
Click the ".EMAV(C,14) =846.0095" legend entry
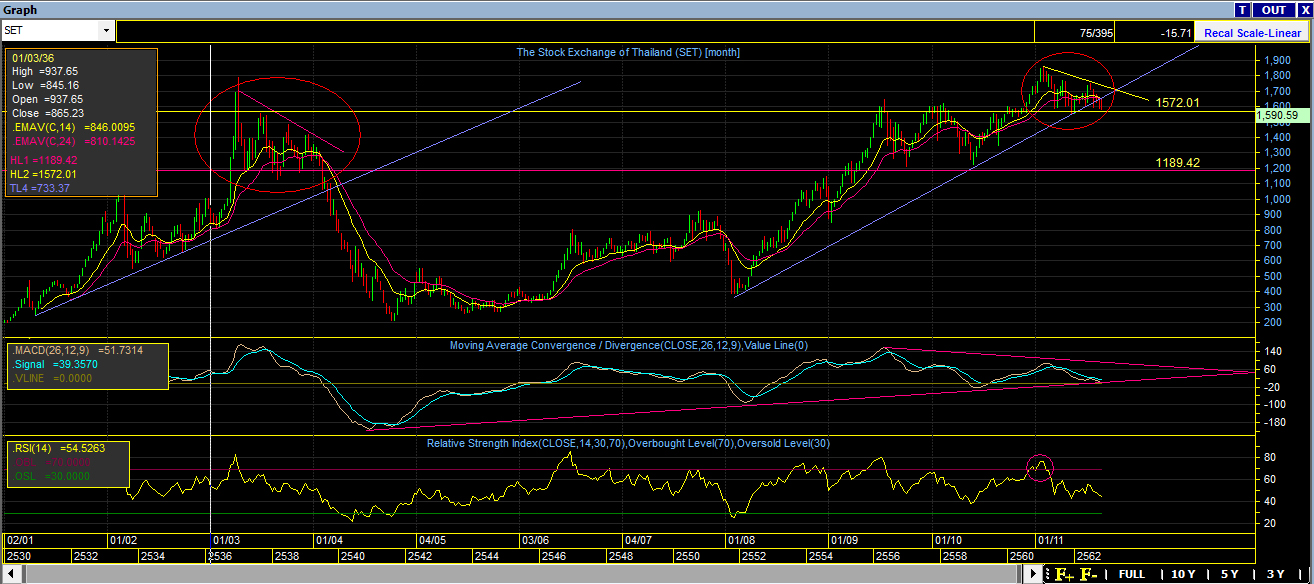pos(72,127)
